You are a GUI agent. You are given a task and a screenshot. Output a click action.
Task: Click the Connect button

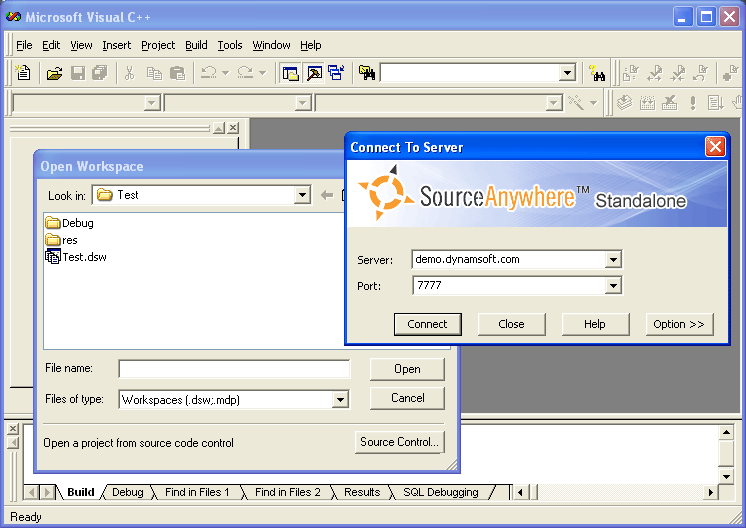click(x=427, y=324)
